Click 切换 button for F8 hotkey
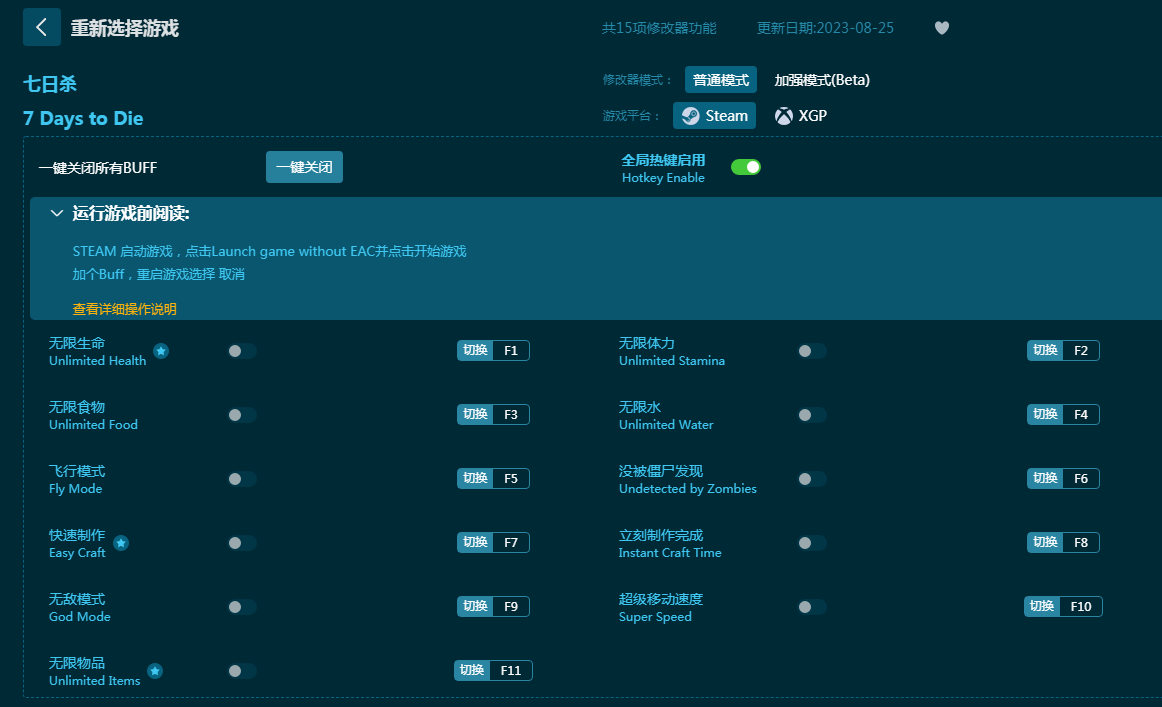This screenshot has height=707, width=1162. coord(1045,542)
